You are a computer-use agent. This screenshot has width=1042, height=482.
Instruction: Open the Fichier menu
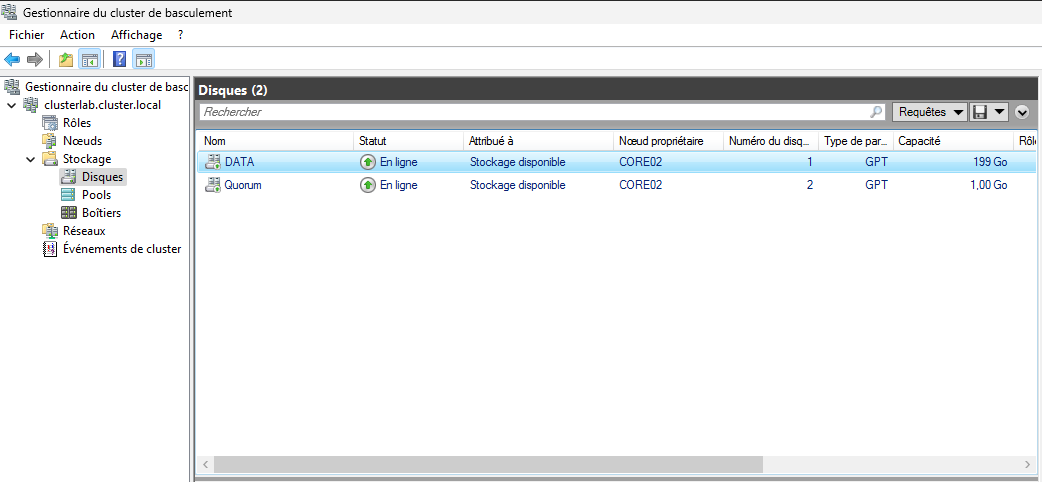point(27,35)
